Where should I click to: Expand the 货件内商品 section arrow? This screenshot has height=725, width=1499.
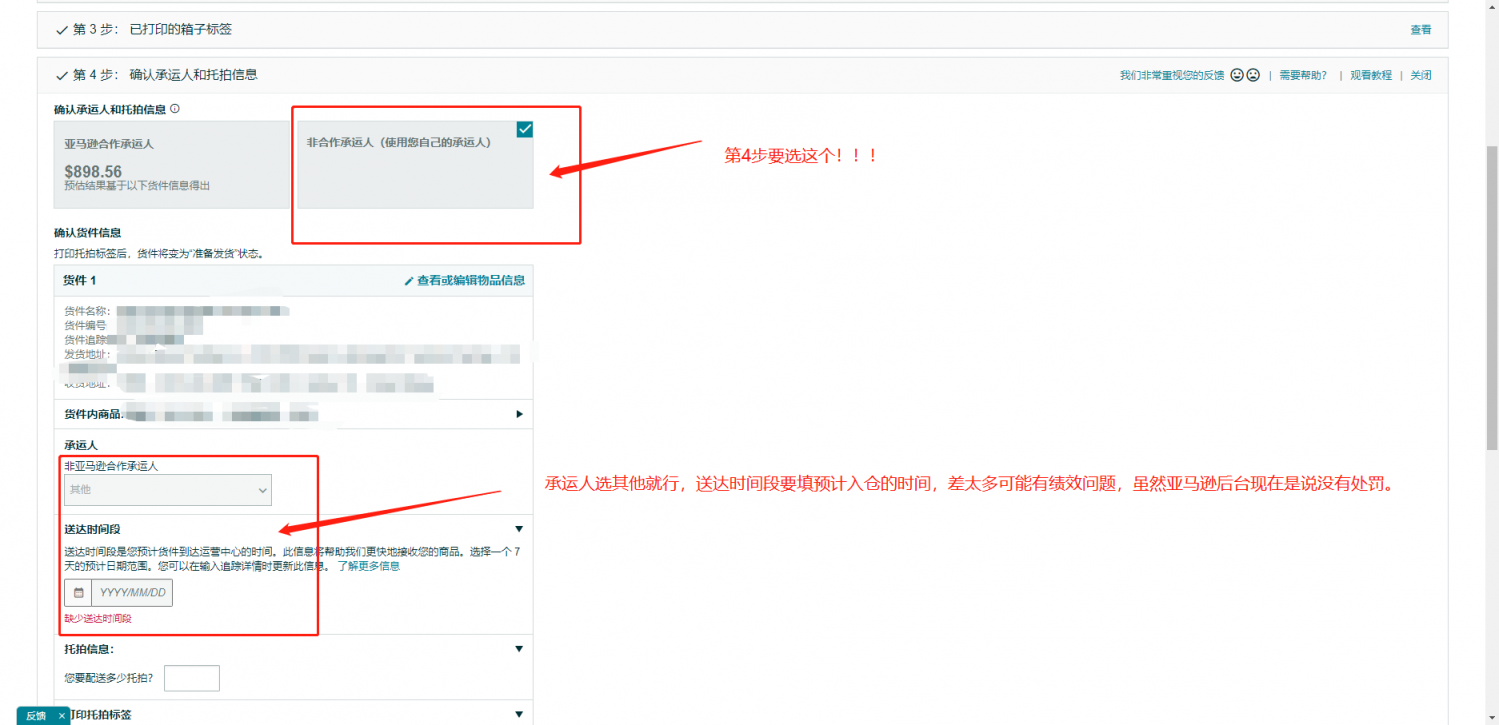point(519,414)
